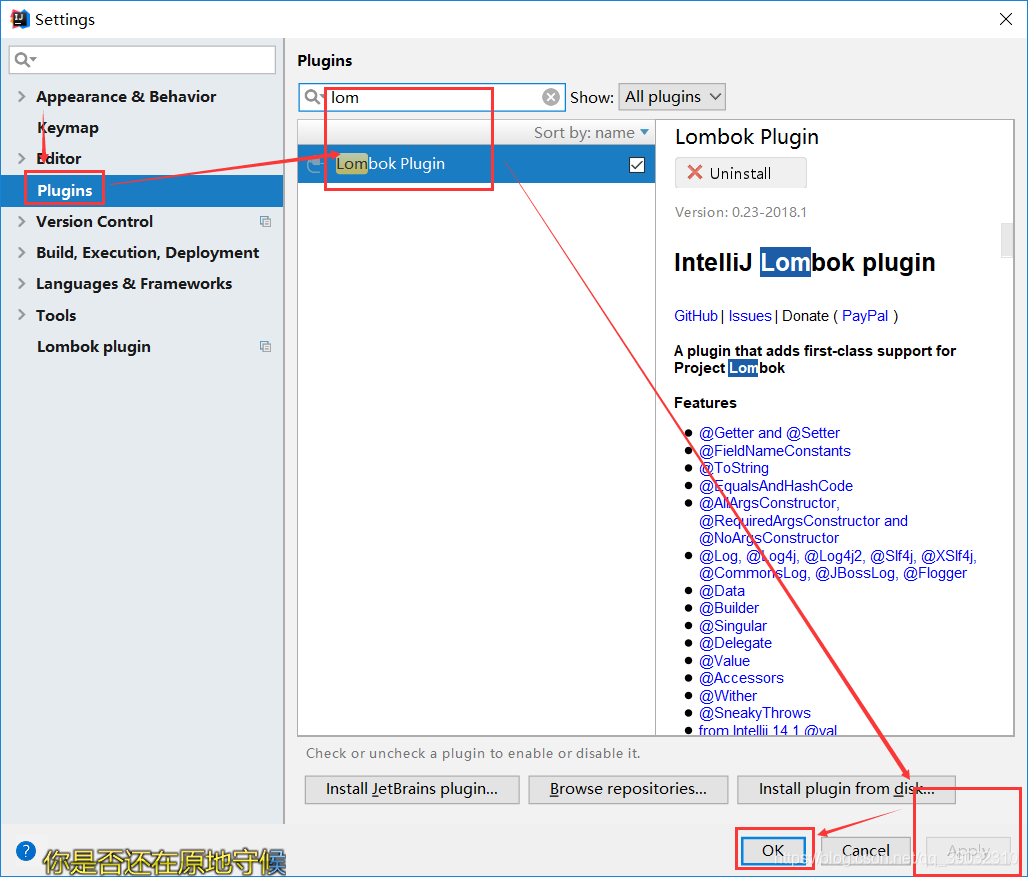Open the GitHub link
This screenshot has width=1028, height=877.
click(696, 316)
